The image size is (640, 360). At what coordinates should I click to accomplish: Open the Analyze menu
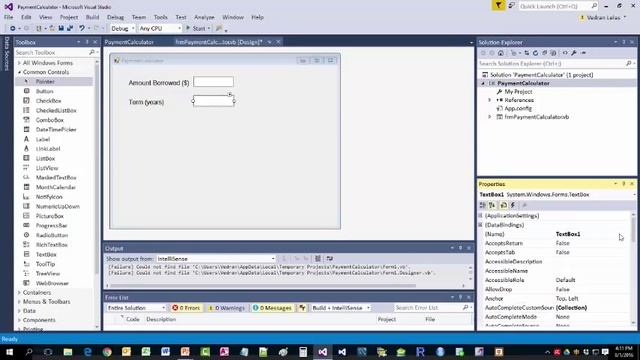pyautogui.click(x=204, y=17)
